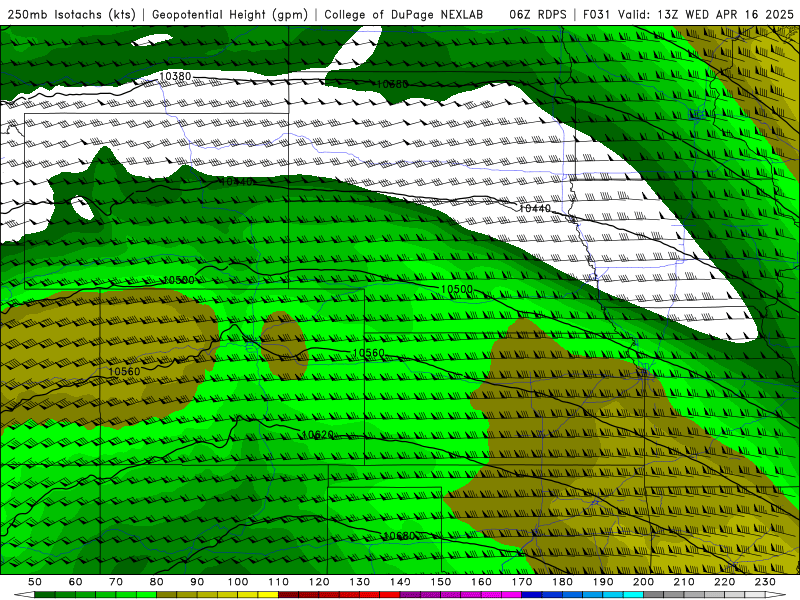800x600 pixels.
Task: Click the 150 value on the color scale
Action: click(x=441, y=582)
